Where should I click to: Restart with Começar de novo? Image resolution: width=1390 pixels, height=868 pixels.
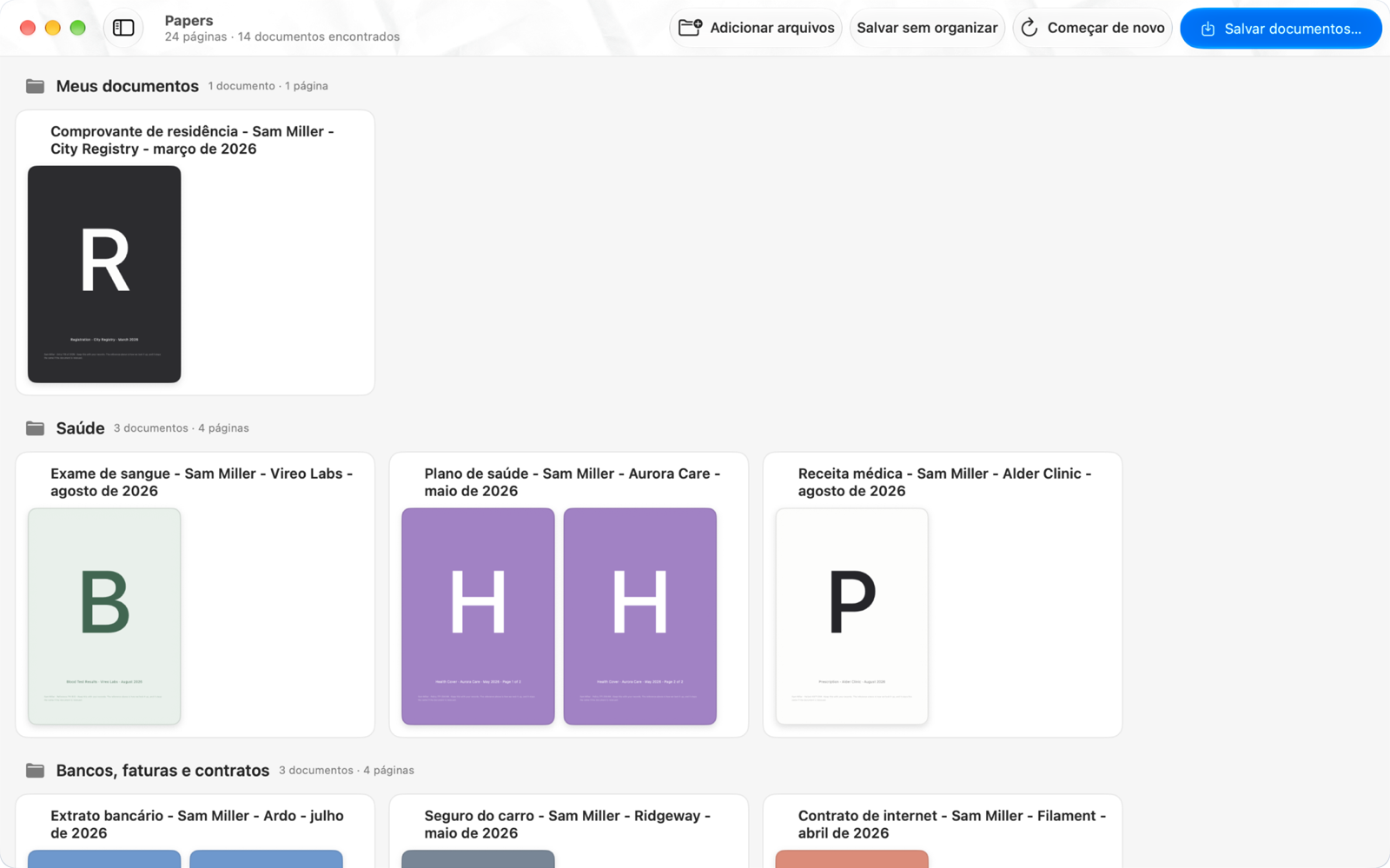tap(1093, 28)
